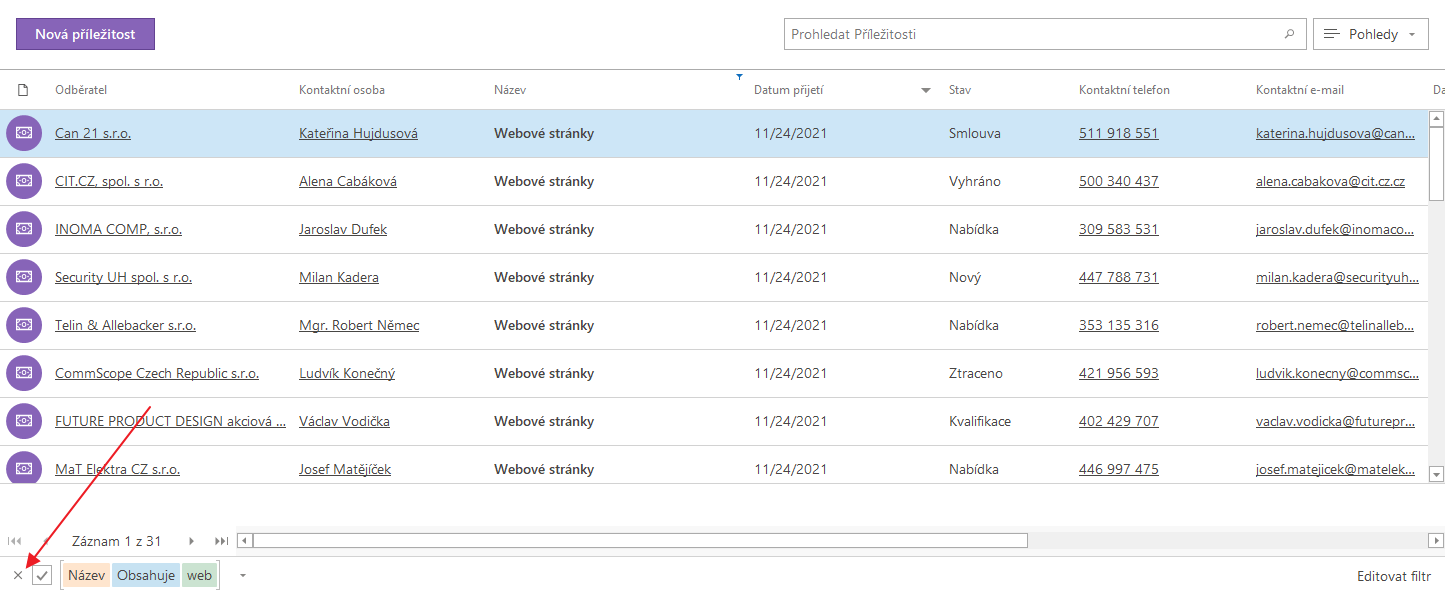Open the CommScope Czech Republic s.r.o. link
This screenshot has width=1445, height=594.
tap(157, 374)
